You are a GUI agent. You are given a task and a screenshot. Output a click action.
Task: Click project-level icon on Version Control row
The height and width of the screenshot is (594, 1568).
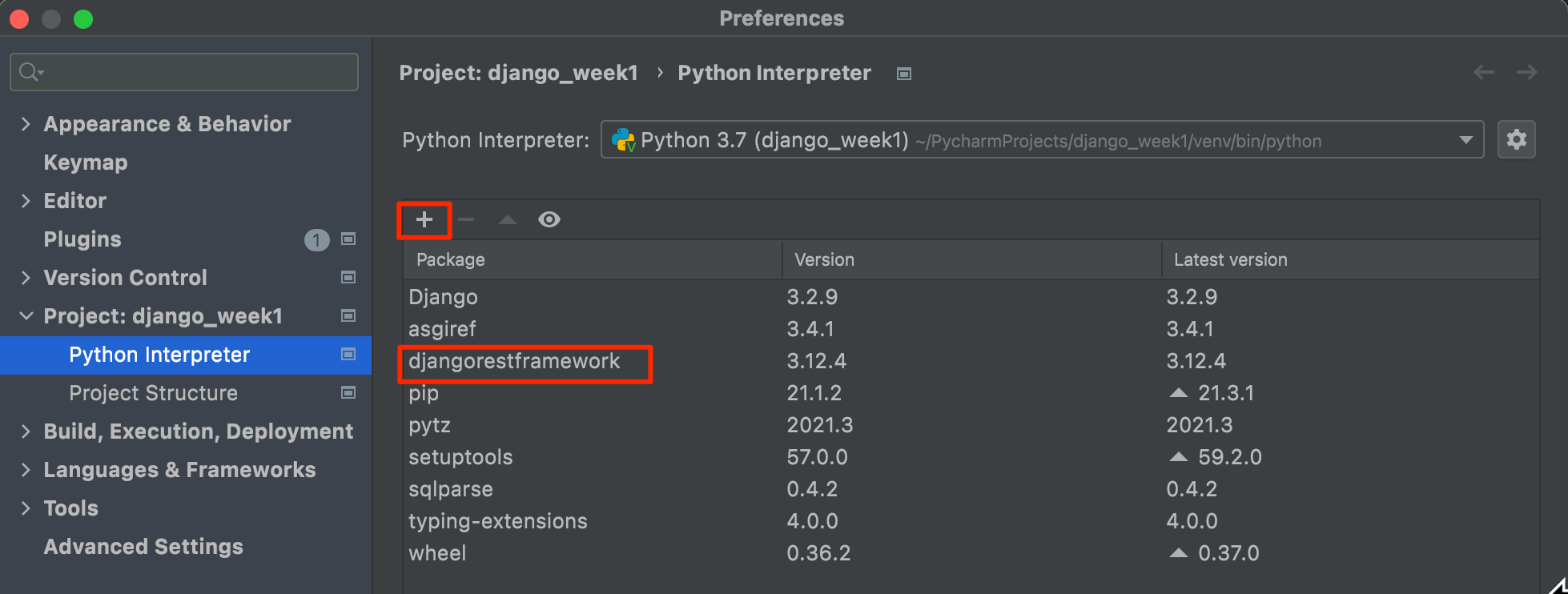(x=348, y=277)
